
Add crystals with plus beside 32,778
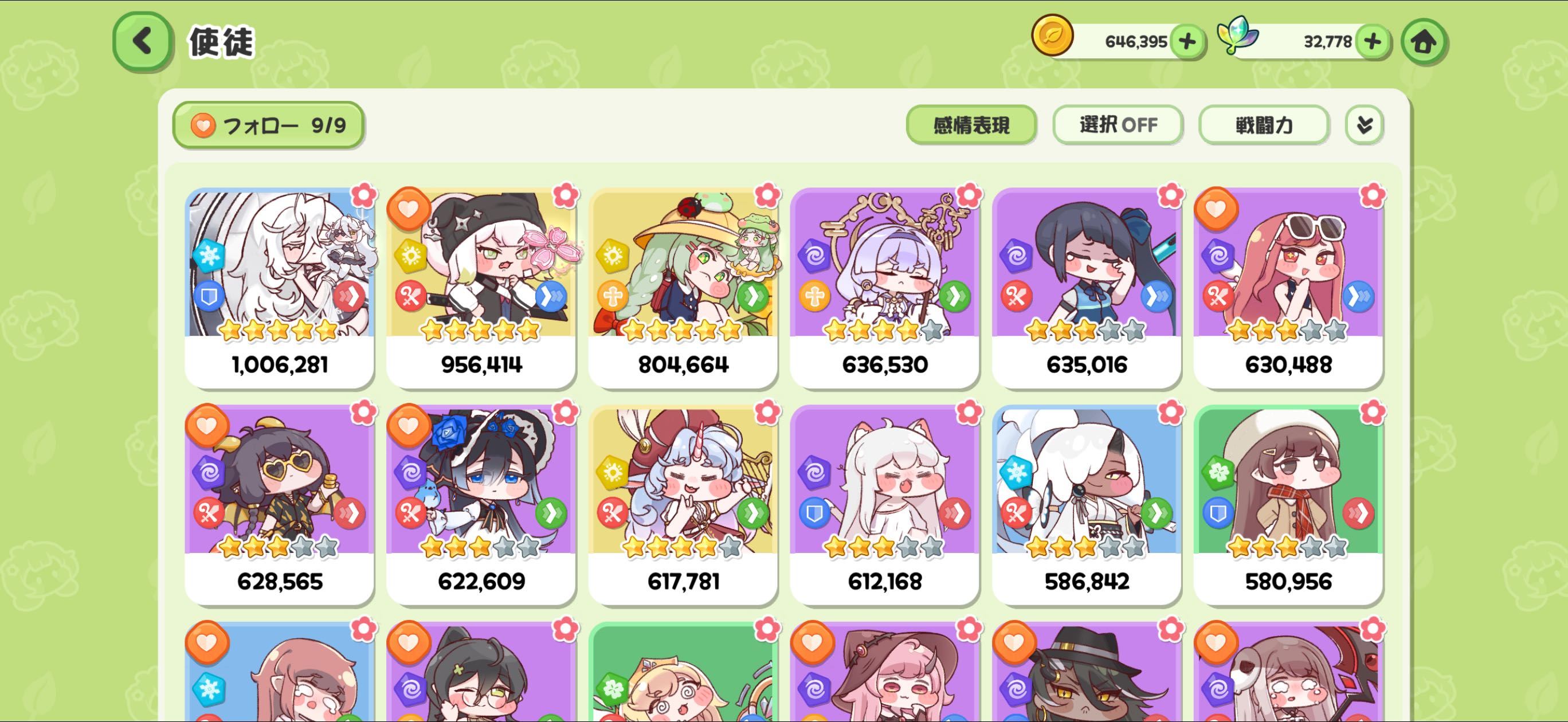(1372, 41)
